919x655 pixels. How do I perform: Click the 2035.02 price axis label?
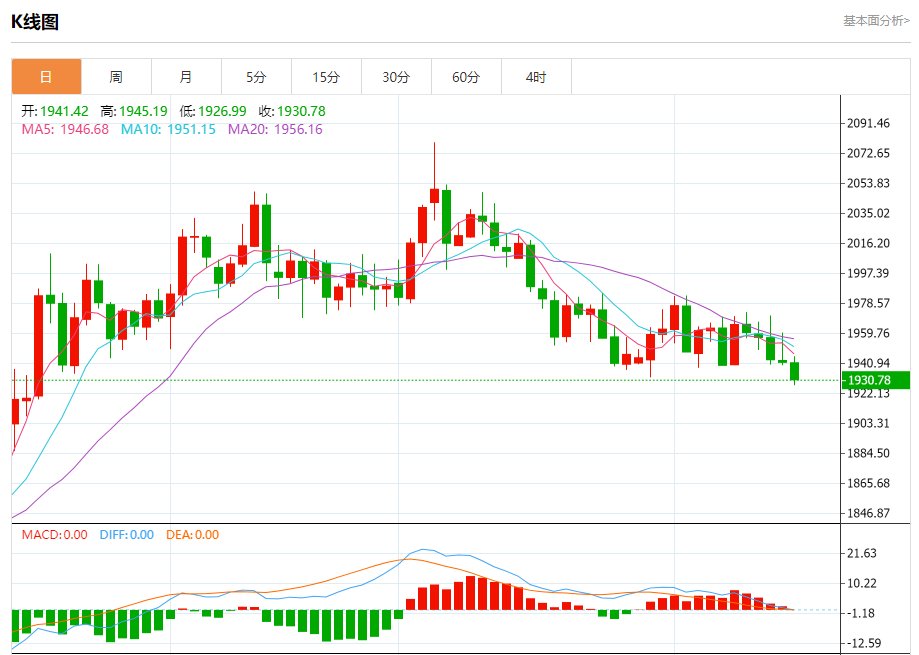(x=868, y=213)
